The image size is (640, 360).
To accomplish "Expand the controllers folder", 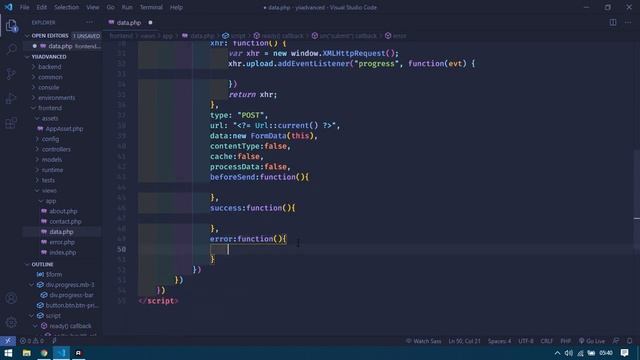I will (56, 149).
